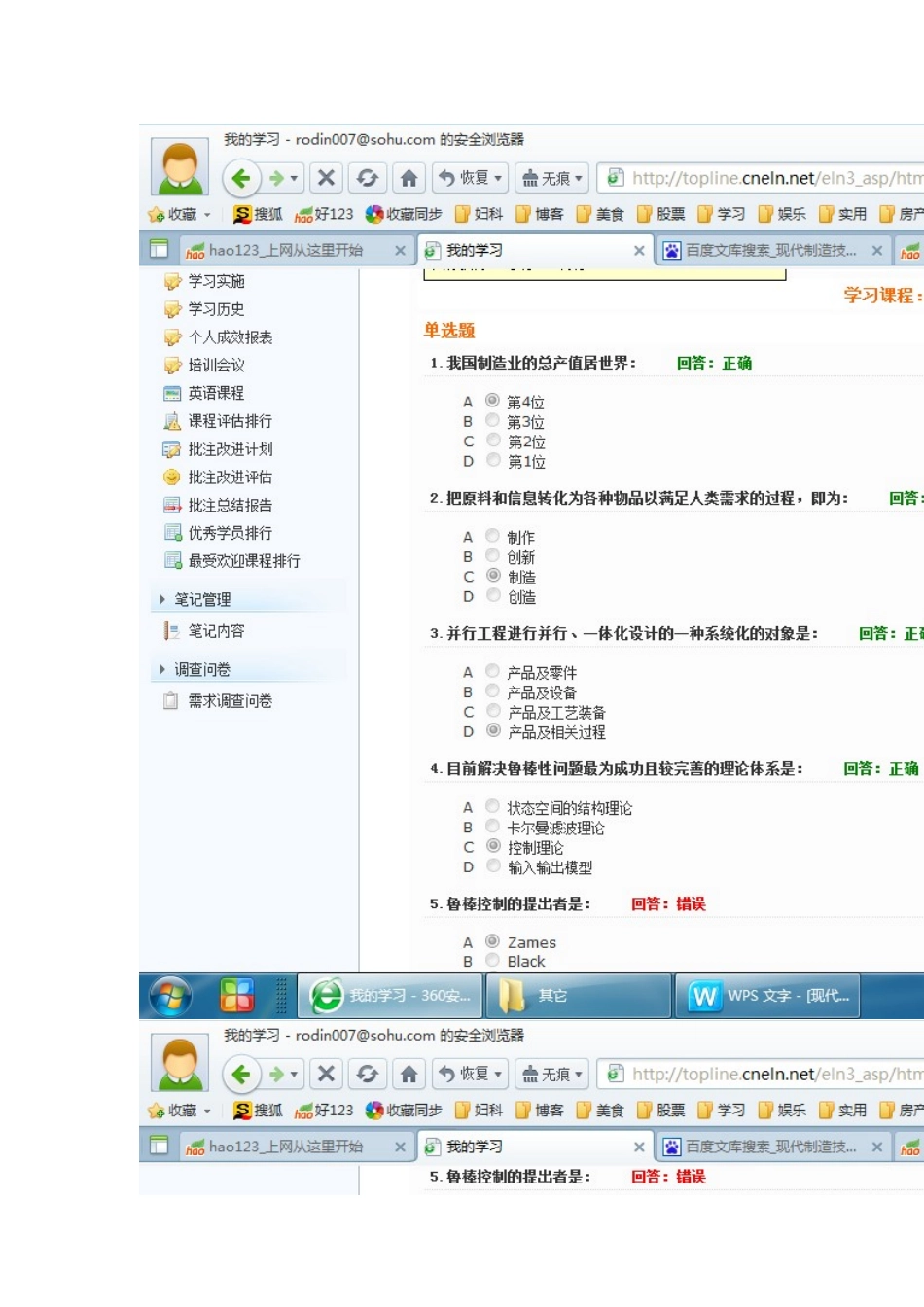Open forward history dropdown arrow in upper toolbar
924x1307 pixels.
point(295,179)
